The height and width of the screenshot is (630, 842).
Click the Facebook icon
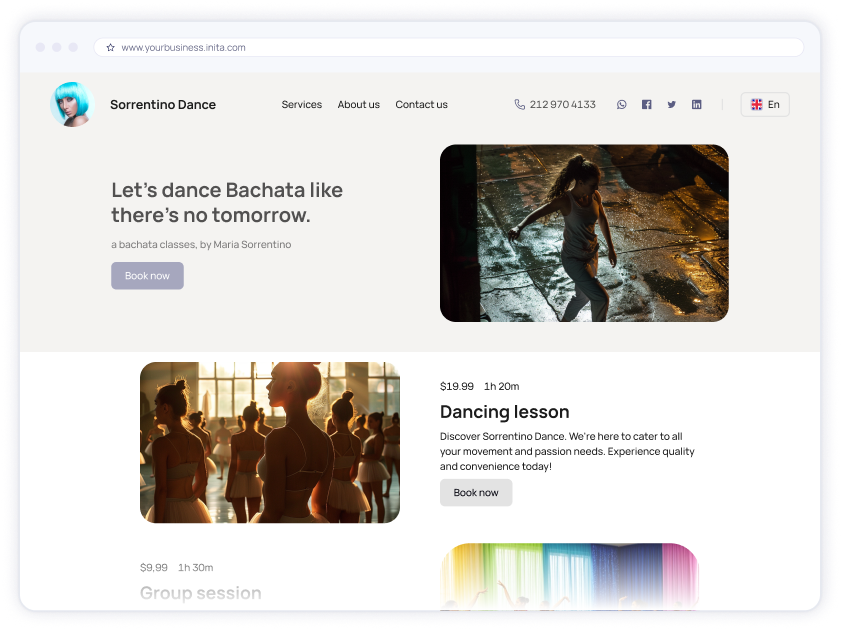coord(646,104)
